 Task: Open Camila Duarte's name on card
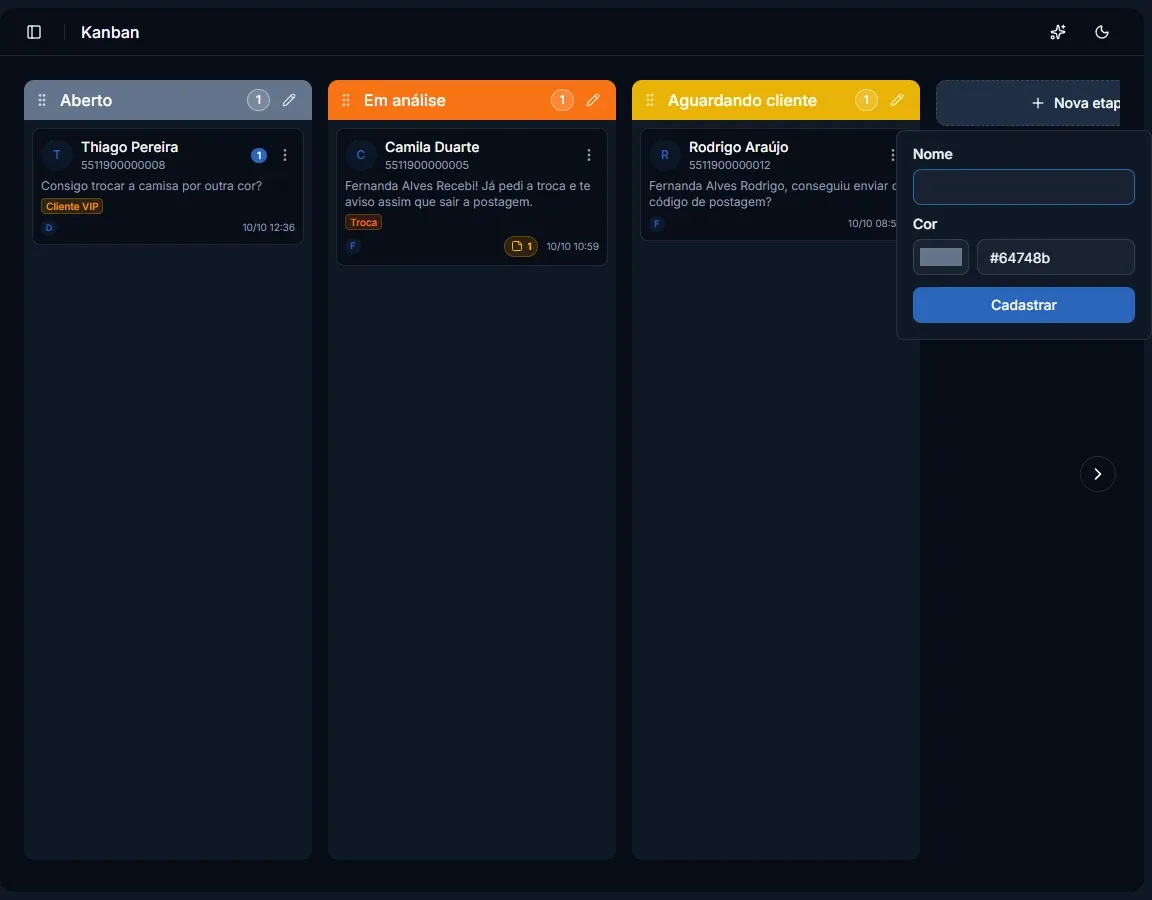(x=432, y=147)
